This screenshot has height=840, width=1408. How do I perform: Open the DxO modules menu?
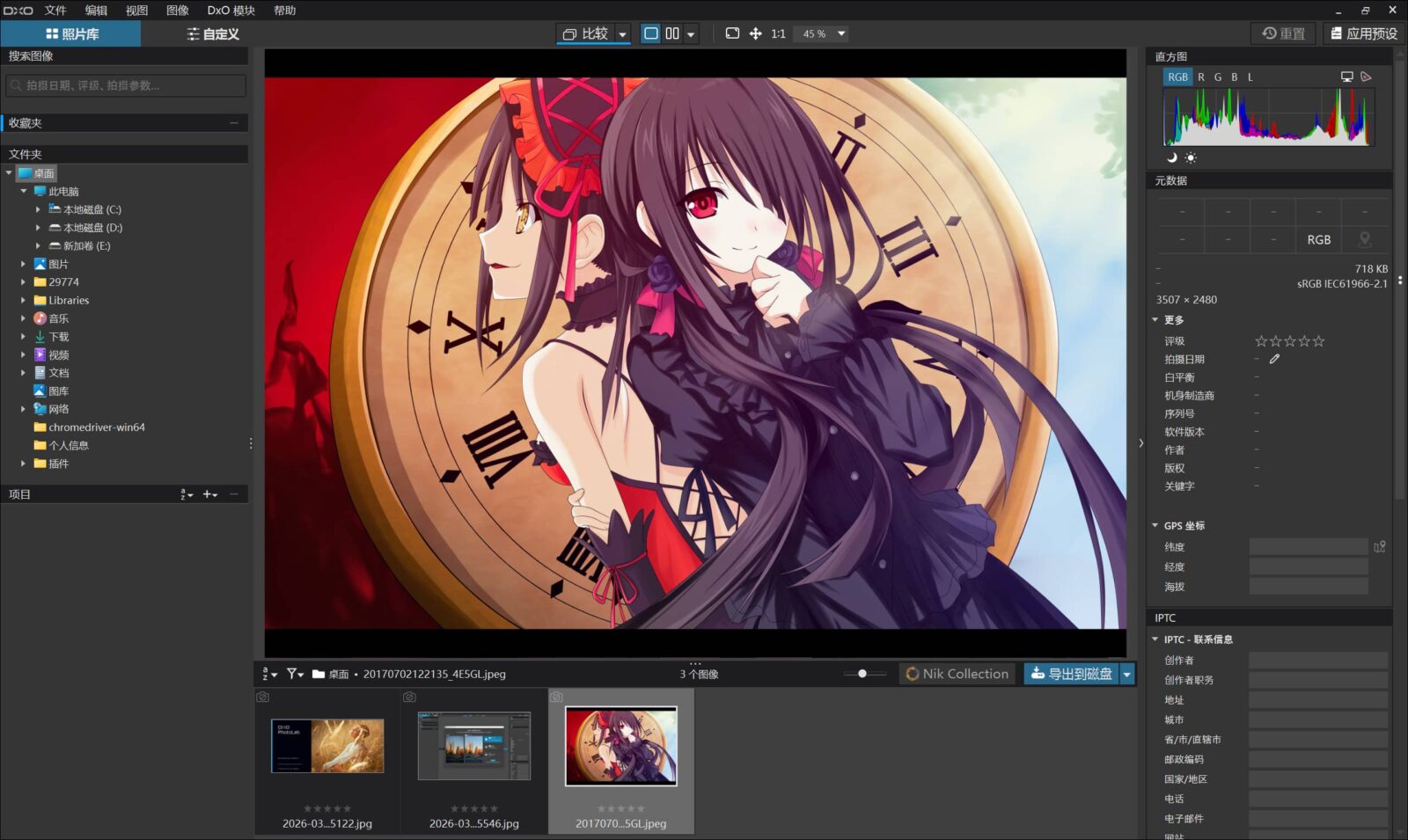231,11
